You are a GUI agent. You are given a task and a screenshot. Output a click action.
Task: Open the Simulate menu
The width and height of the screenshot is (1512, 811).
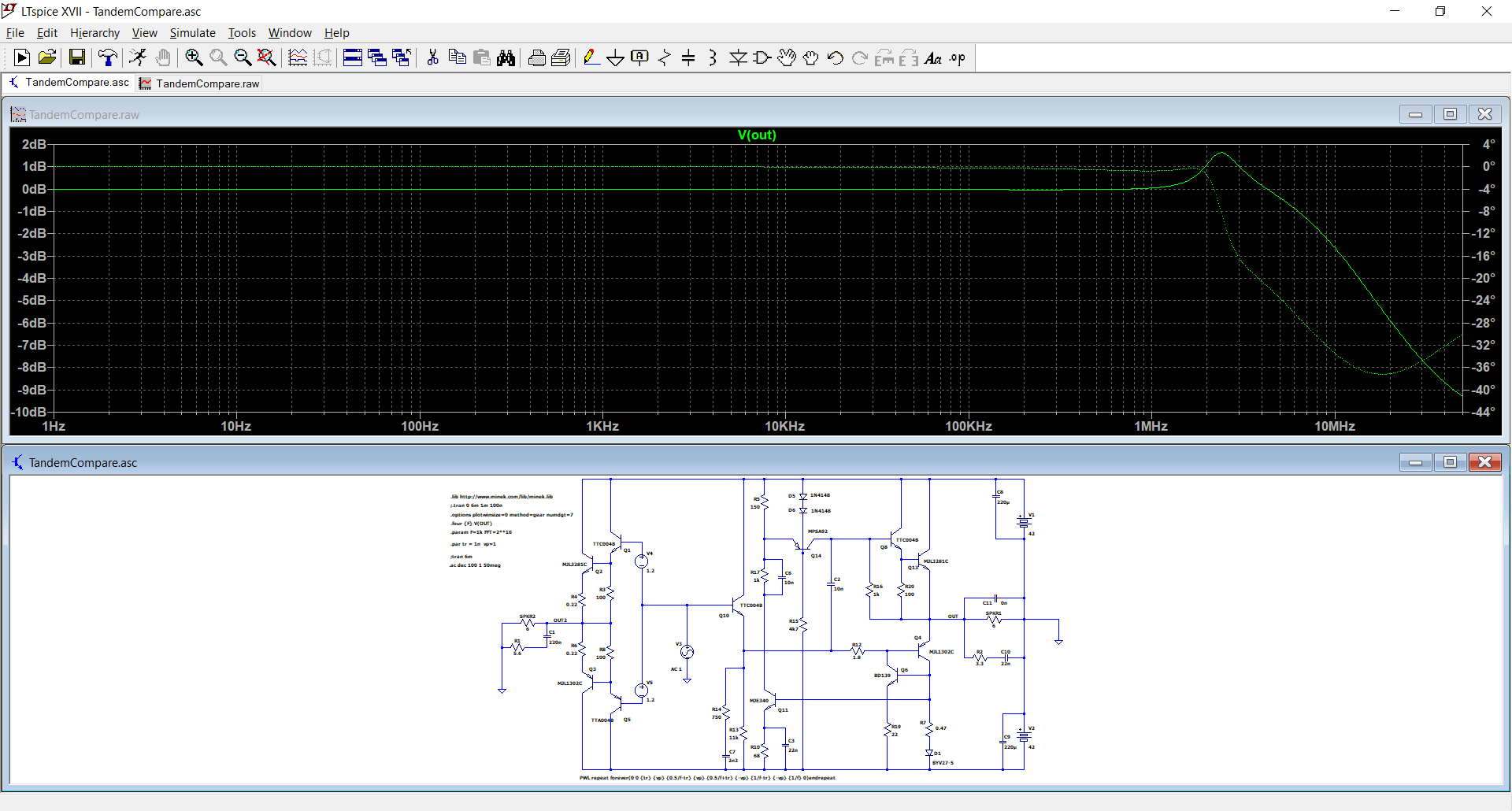coord(192,32)
